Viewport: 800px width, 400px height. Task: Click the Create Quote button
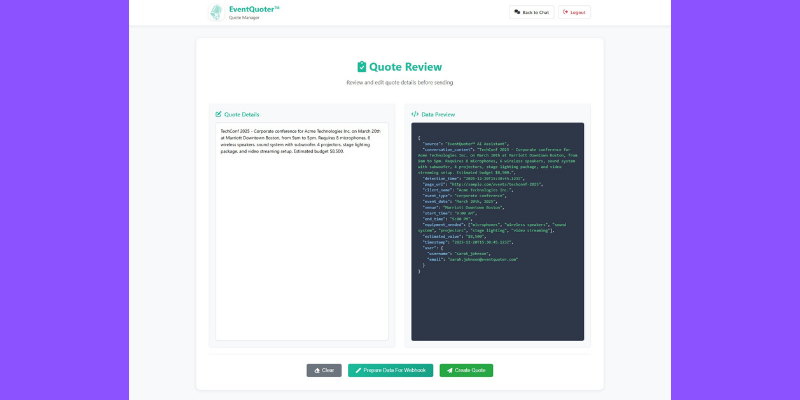point(466,370)
